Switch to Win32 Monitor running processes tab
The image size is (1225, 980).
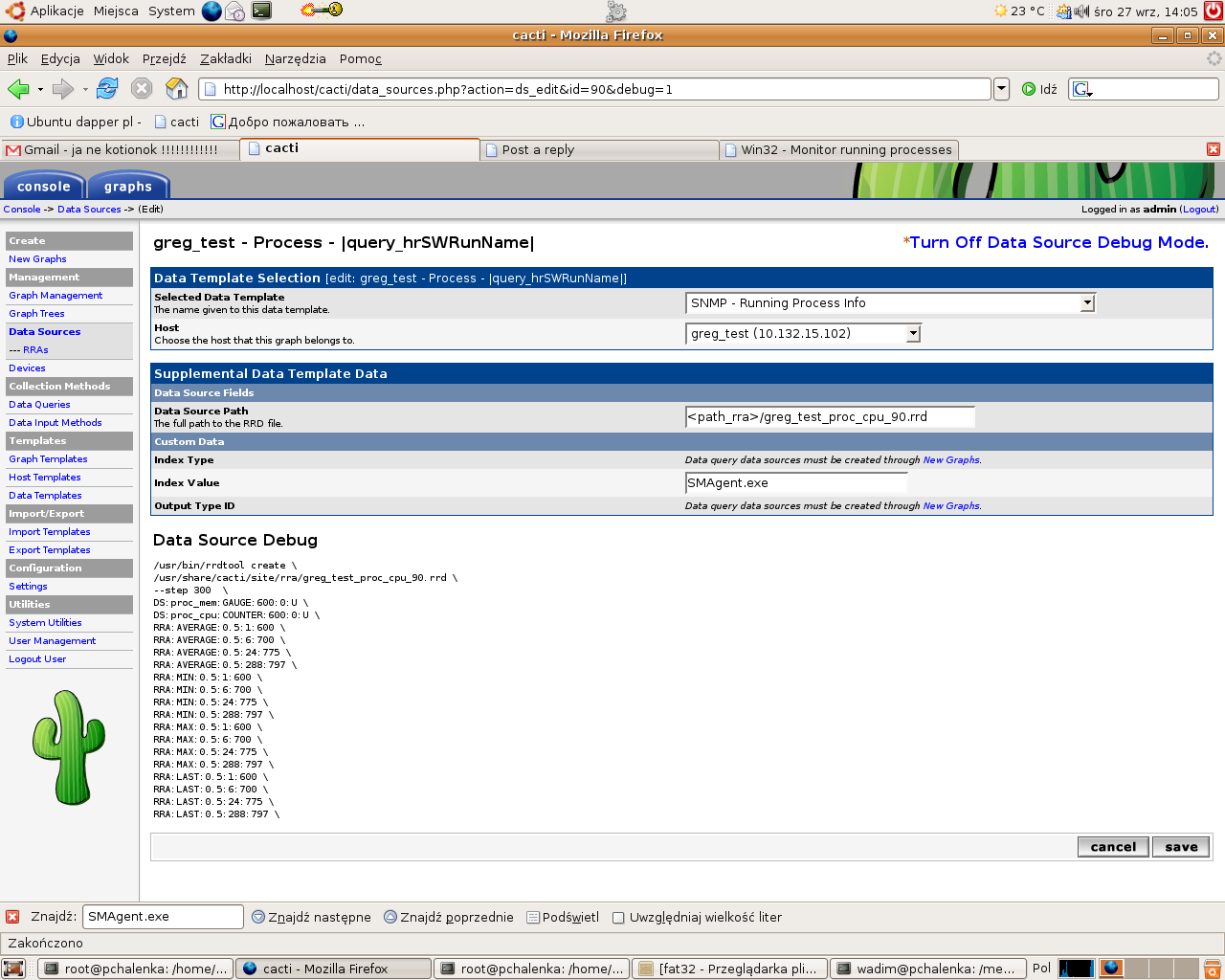pyautogui.click(x=839, y=150)
